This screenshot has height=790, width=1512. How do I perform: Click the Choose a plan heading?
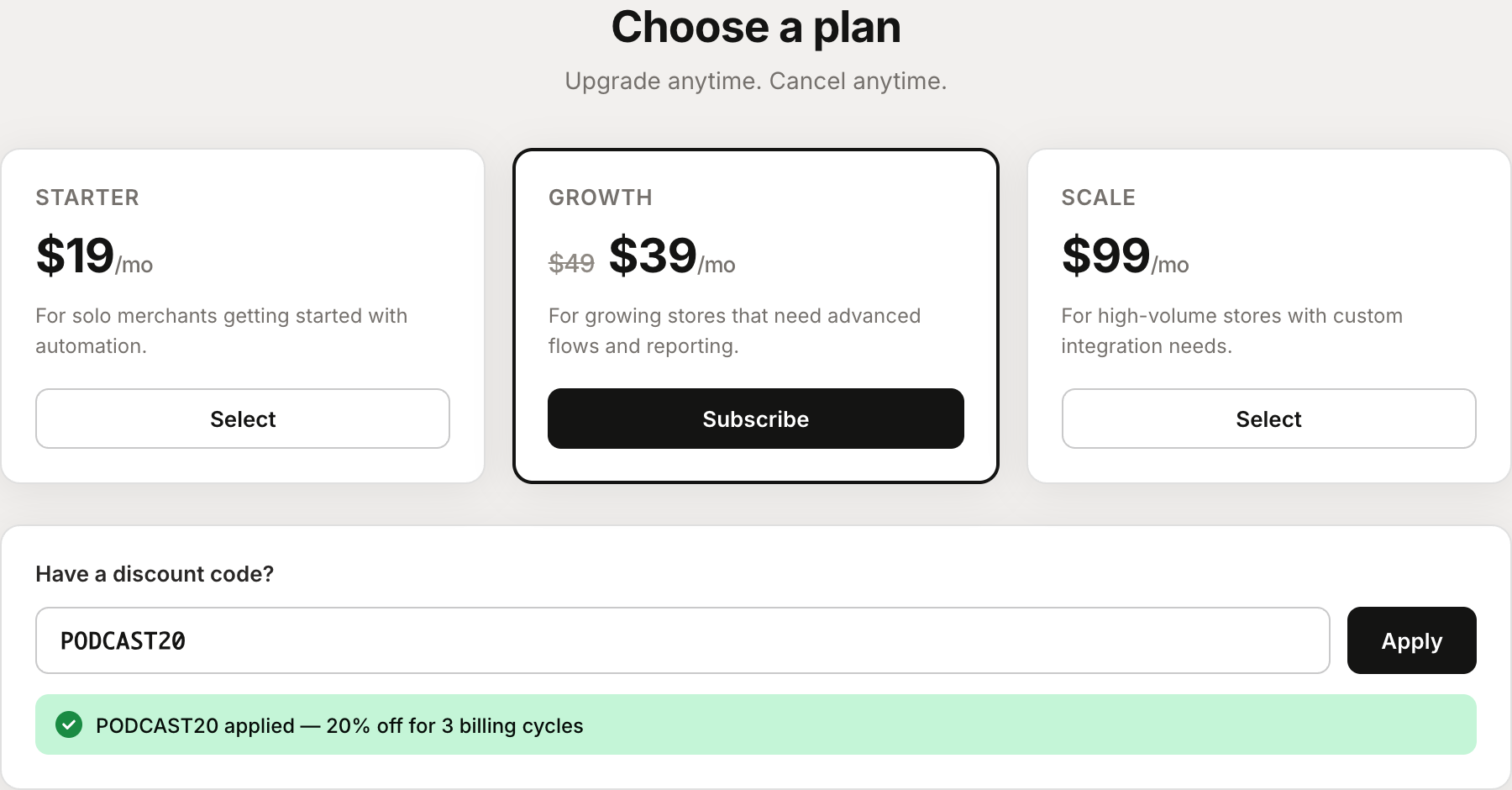coord(756,26)
